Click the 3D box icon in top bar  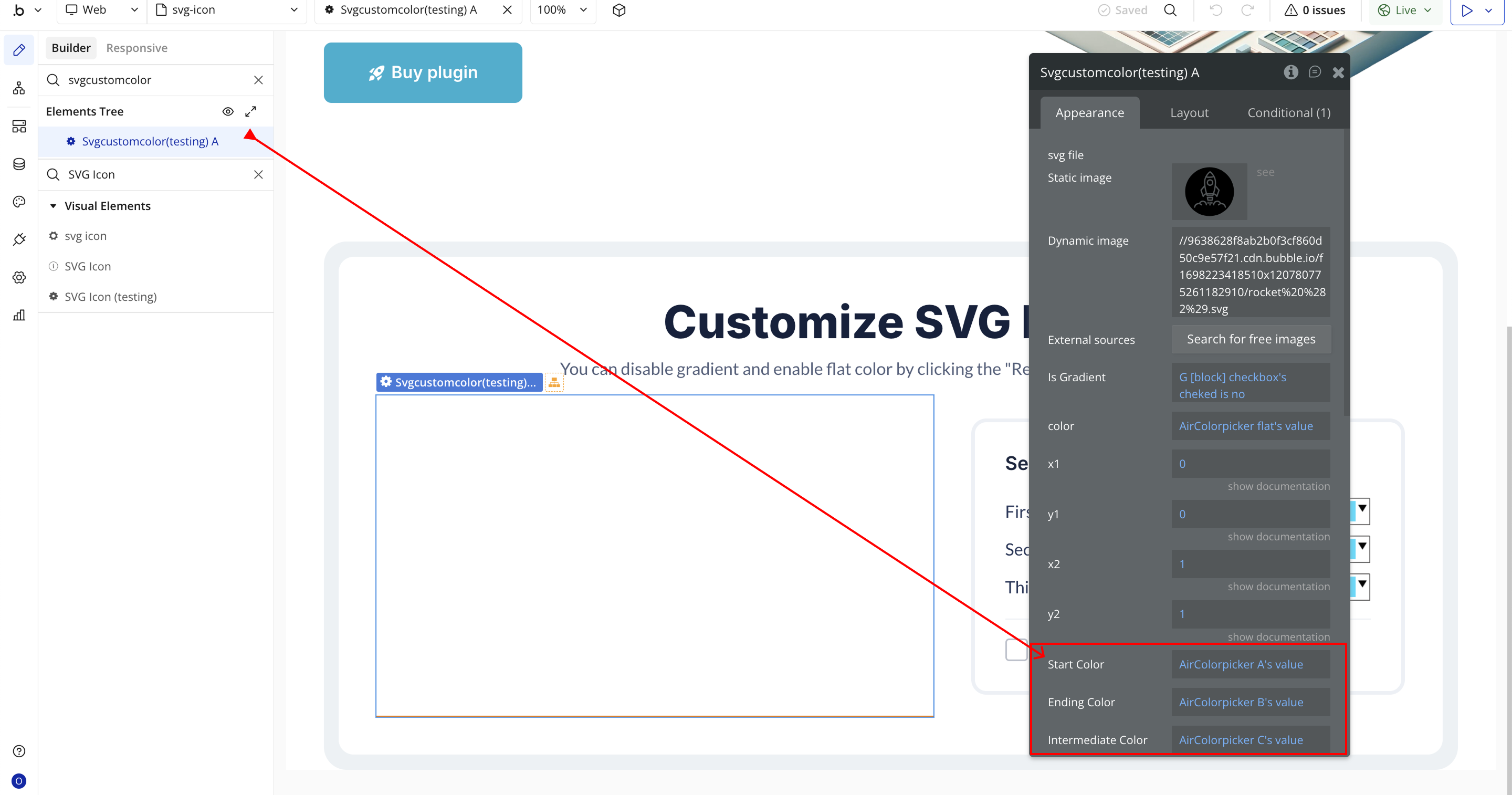pos(618,10)
